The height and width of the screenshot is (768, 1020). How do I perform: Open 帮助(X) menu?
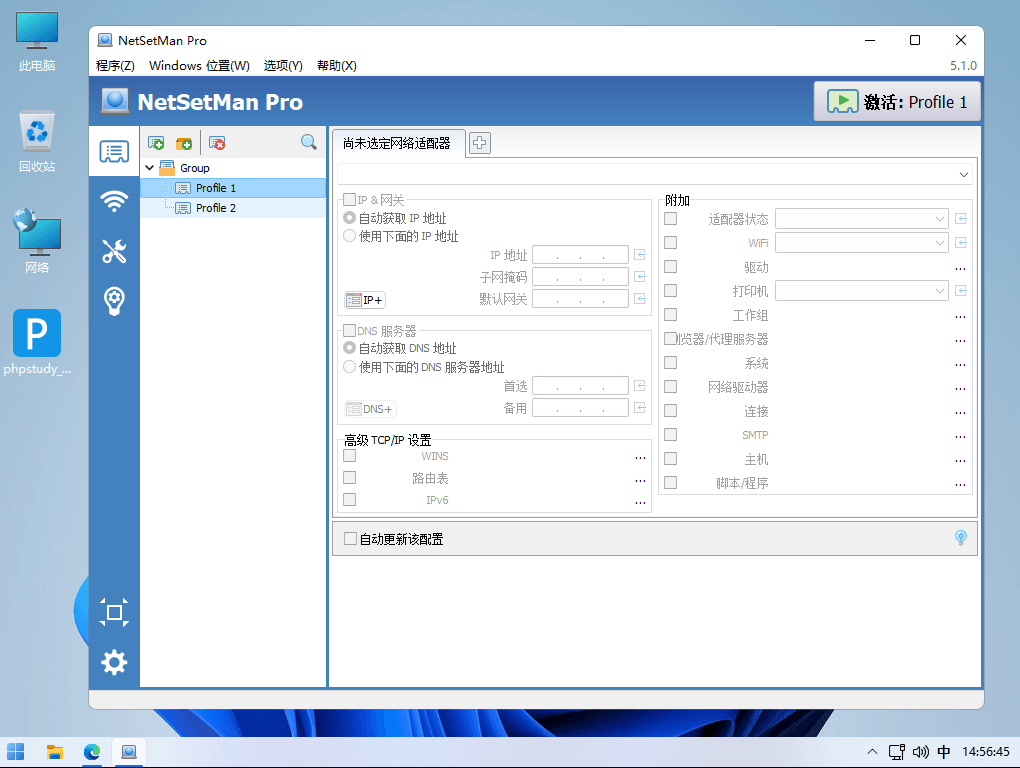[x=336, y=66]
